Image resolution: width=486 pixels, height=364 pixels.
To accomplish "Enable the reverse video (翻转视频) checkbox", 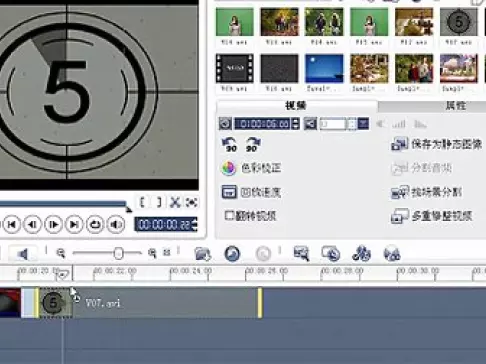I will pos(229,215).
